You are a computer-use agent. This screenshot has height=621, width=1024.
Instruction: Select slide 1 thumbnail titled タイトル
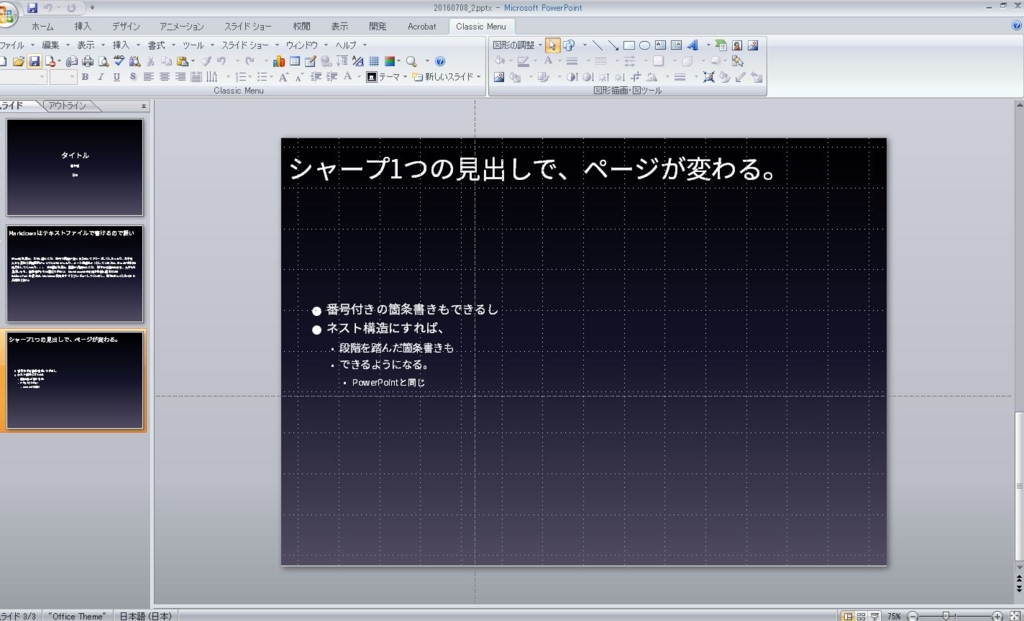point(74,167)
